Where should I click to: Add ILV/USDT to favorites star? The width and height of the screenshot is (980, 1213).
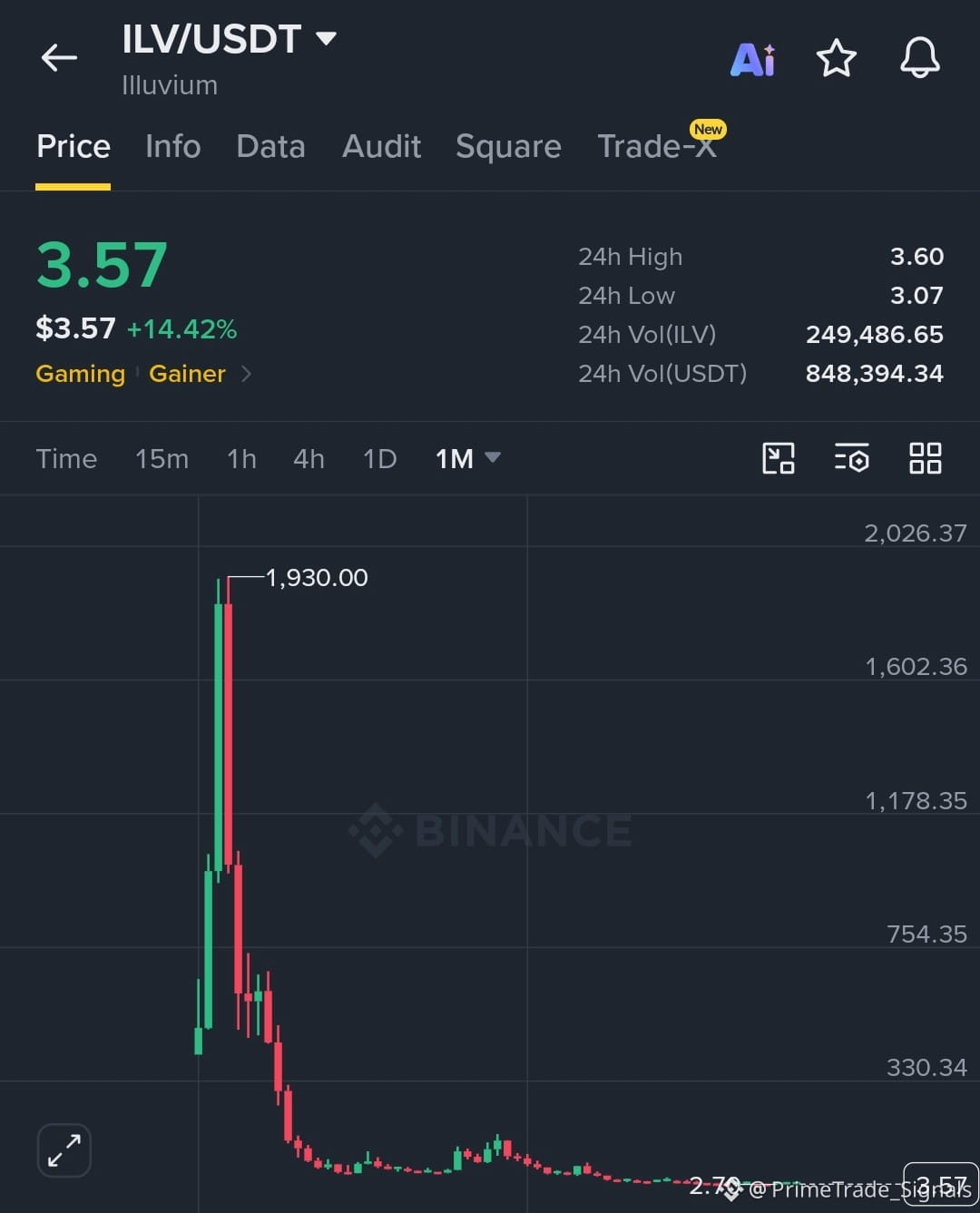coord(836,58)
